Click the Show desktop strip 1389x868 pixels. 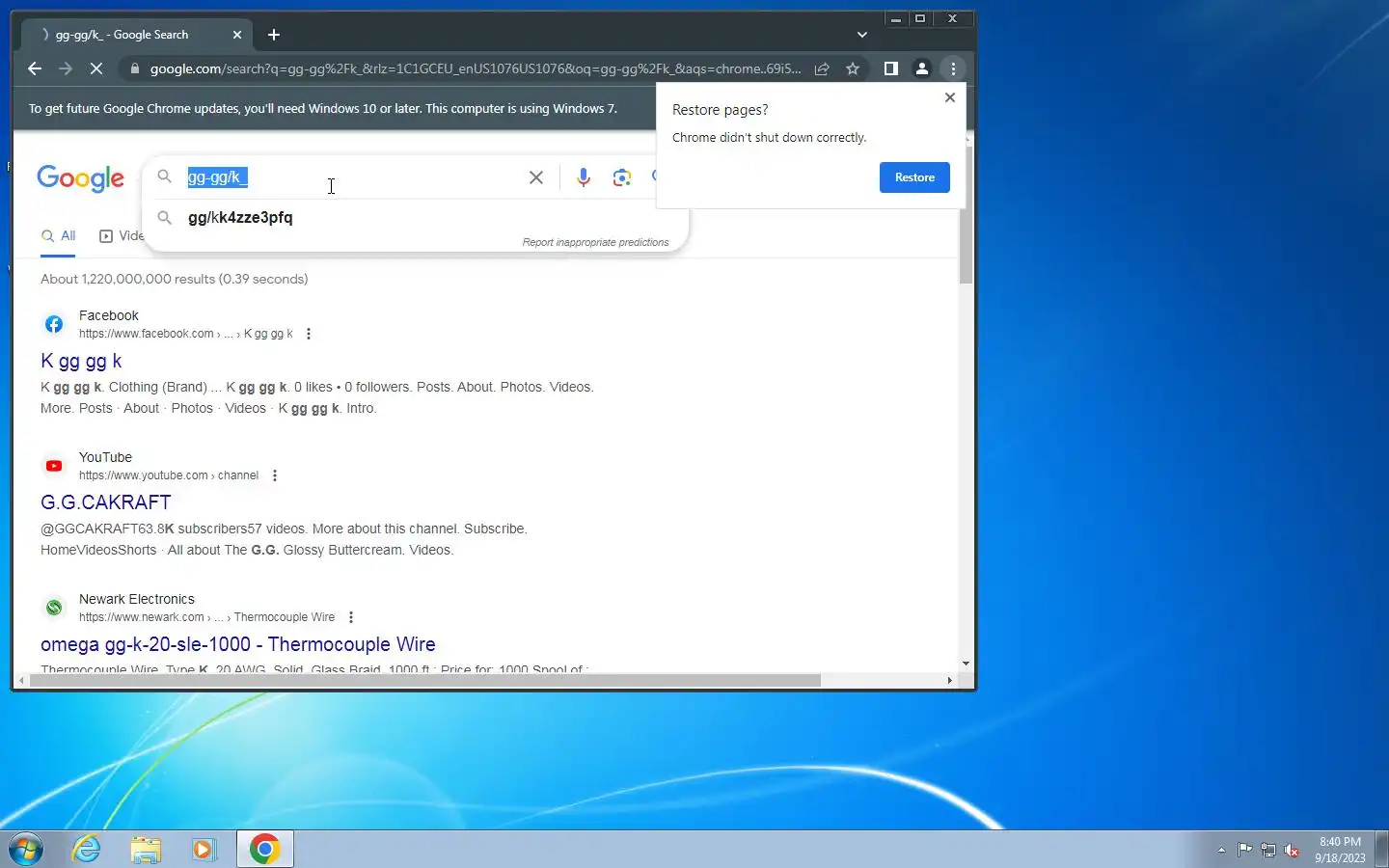tap(1381, 850)
